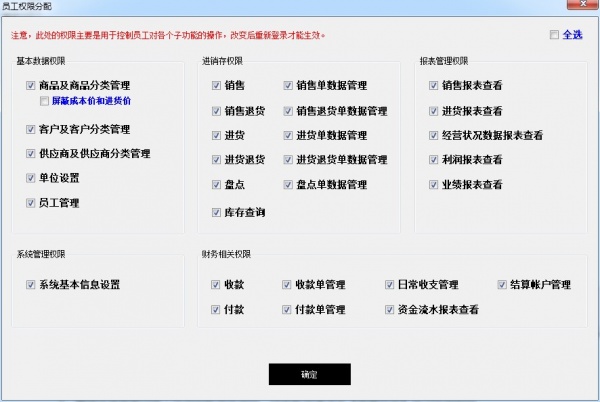Enable 屏蔽成本价和进货价 option
The width and height of the screenshot is (600, 402).
[44, 101]
